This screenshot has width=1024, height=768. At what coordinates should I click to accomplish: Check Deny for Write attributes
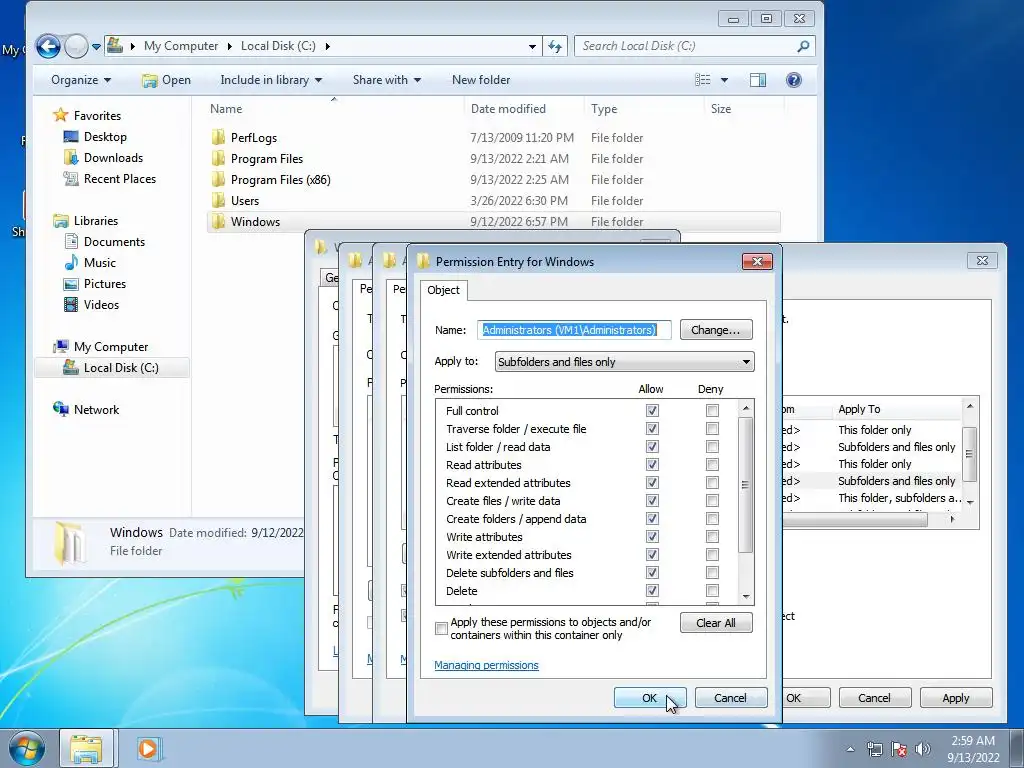pyautogui.click(x=712, y=536)
